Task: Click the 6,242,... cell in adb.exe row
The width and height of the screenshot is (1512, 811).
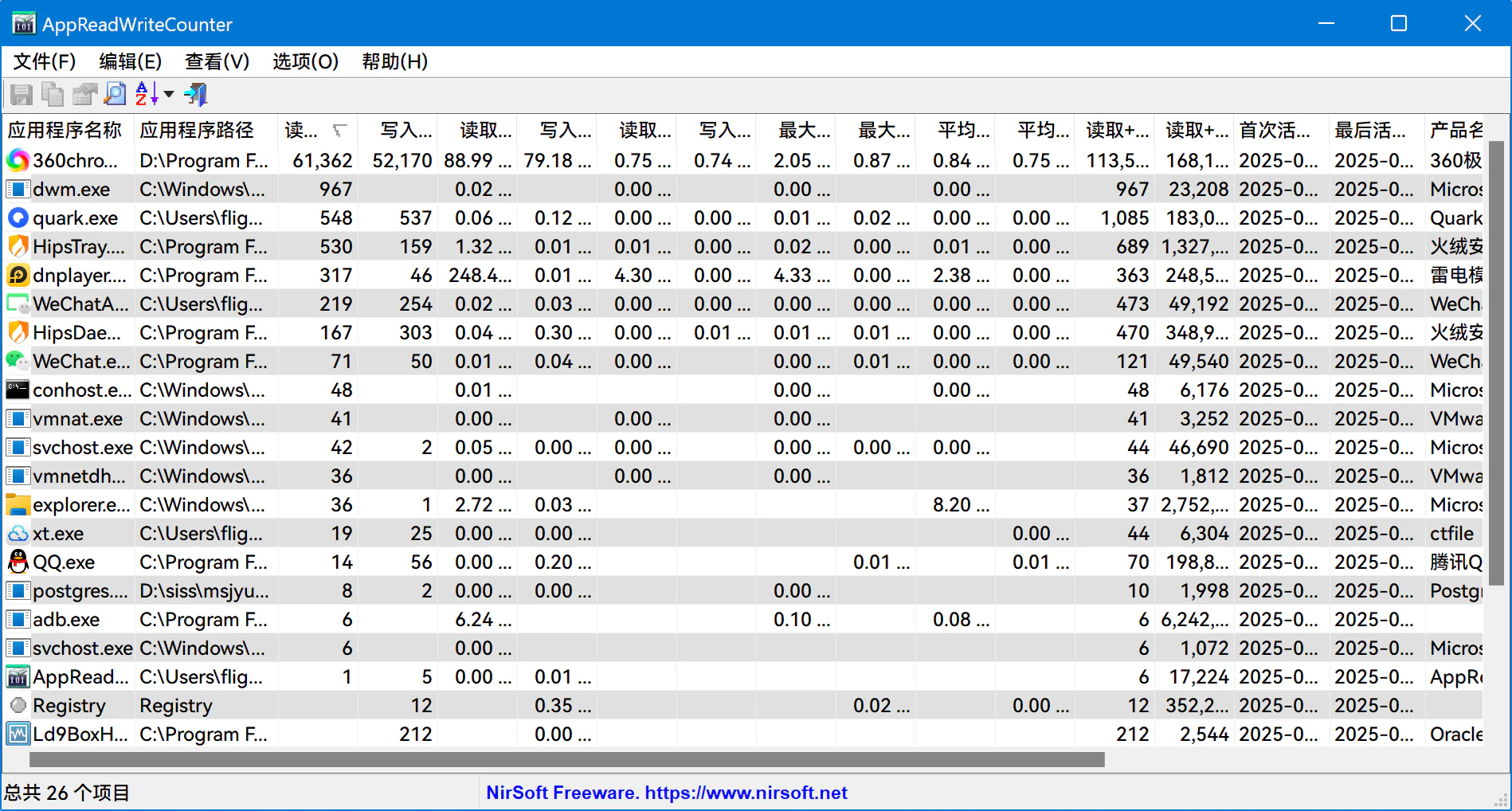Action: 1196,620
